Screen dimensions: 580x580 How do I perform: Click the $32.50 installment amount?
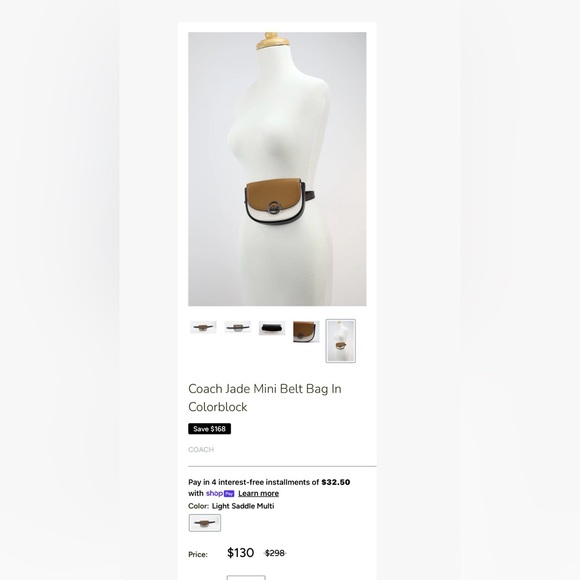[x=335, y=482]
